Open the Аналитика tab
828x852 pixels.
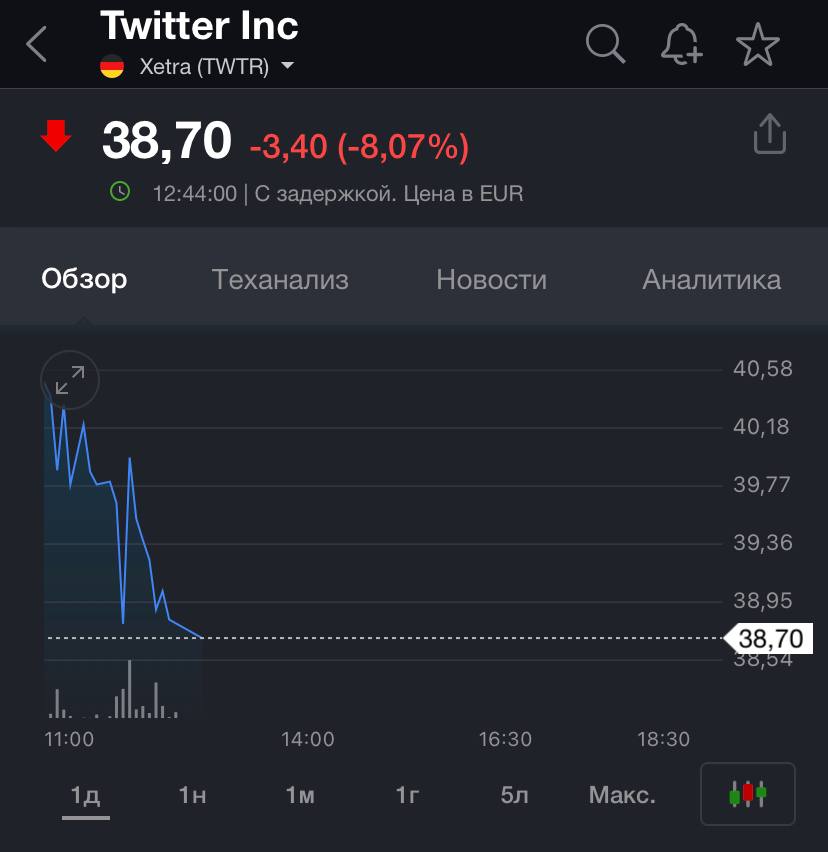pos(711,279)
